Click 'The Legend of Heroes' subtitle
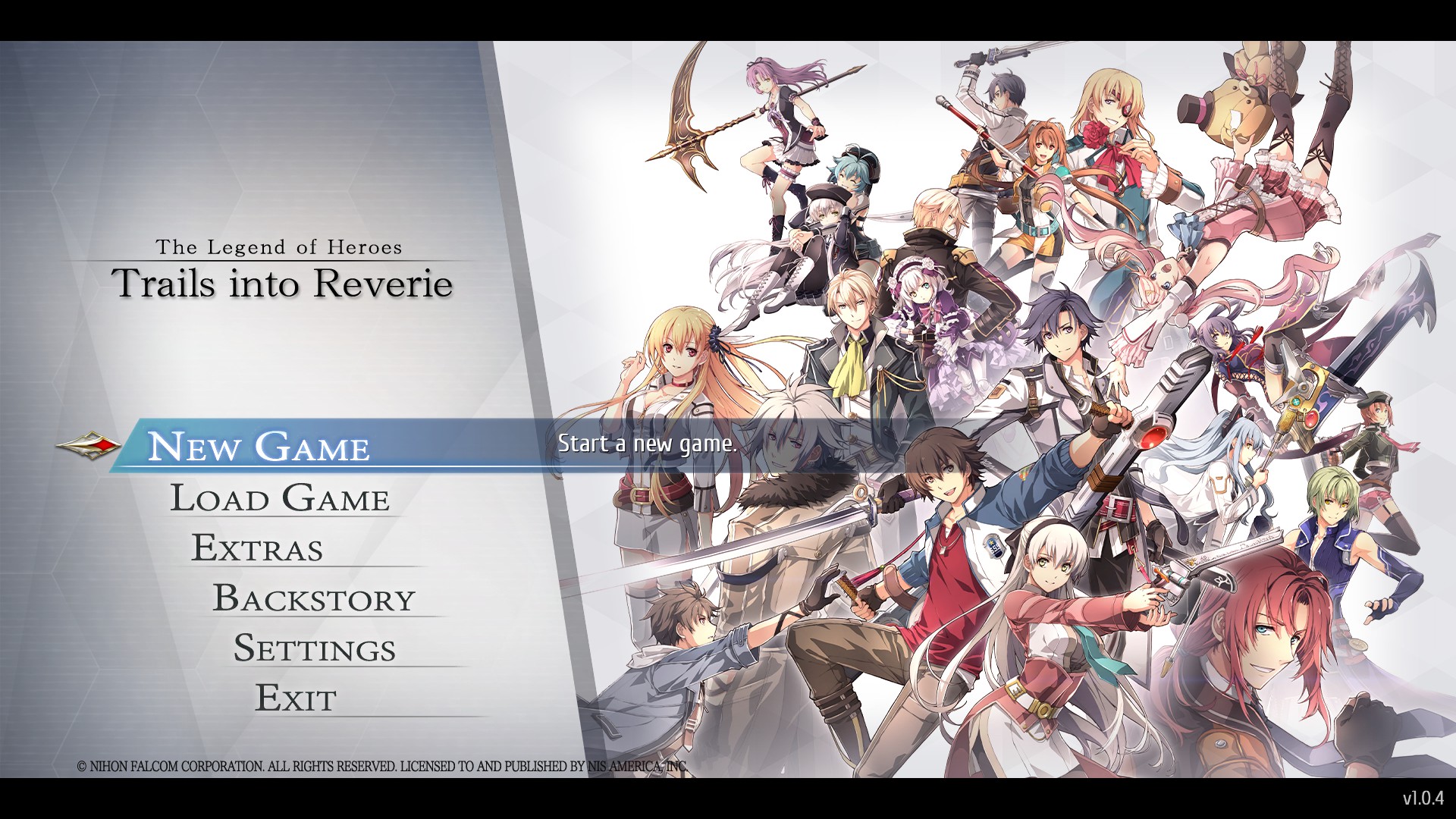The height and width of the screenshot is (819, 1456). pos(278,247)
